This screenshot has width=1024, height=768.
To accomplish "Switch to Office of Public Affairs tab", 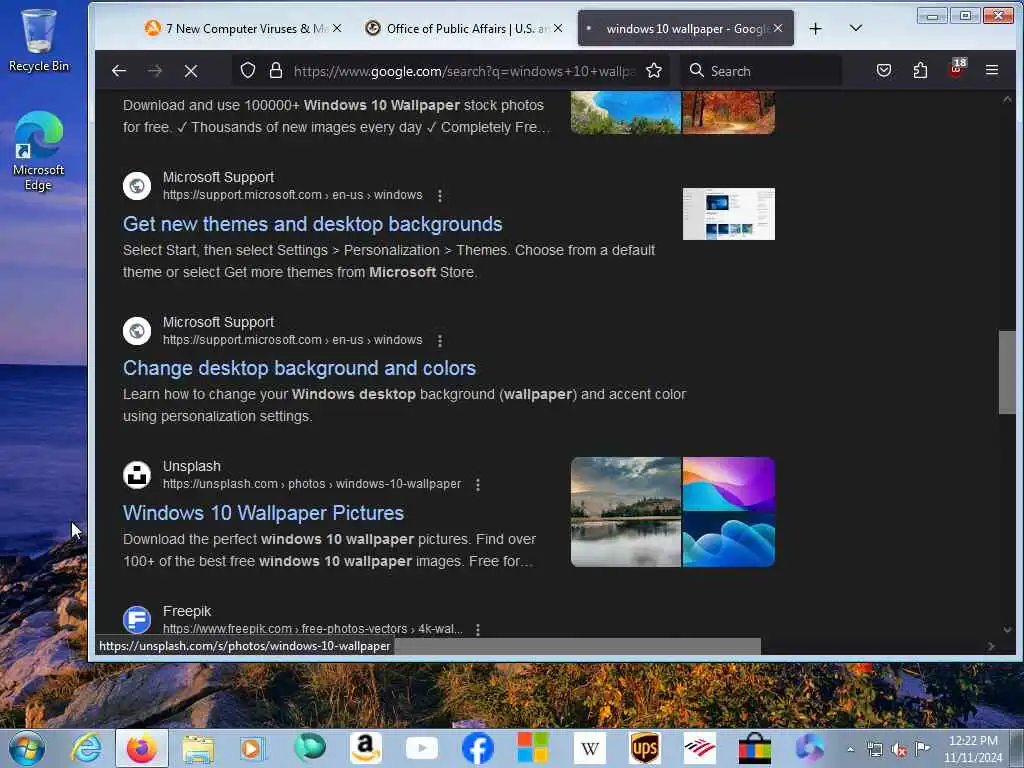I will [460, 29].
